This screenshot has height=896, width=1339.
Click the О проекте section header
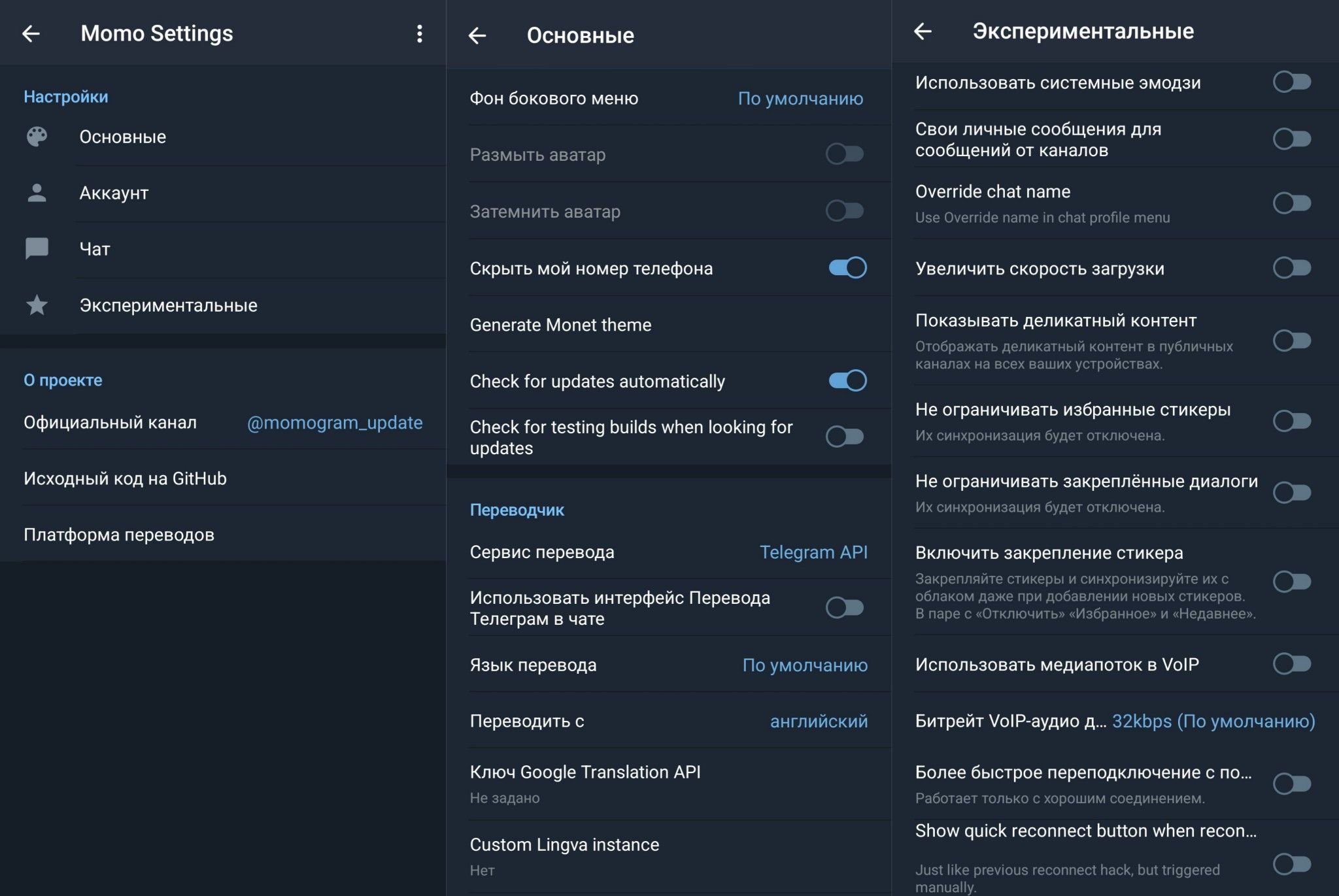(x=63, y=380)
